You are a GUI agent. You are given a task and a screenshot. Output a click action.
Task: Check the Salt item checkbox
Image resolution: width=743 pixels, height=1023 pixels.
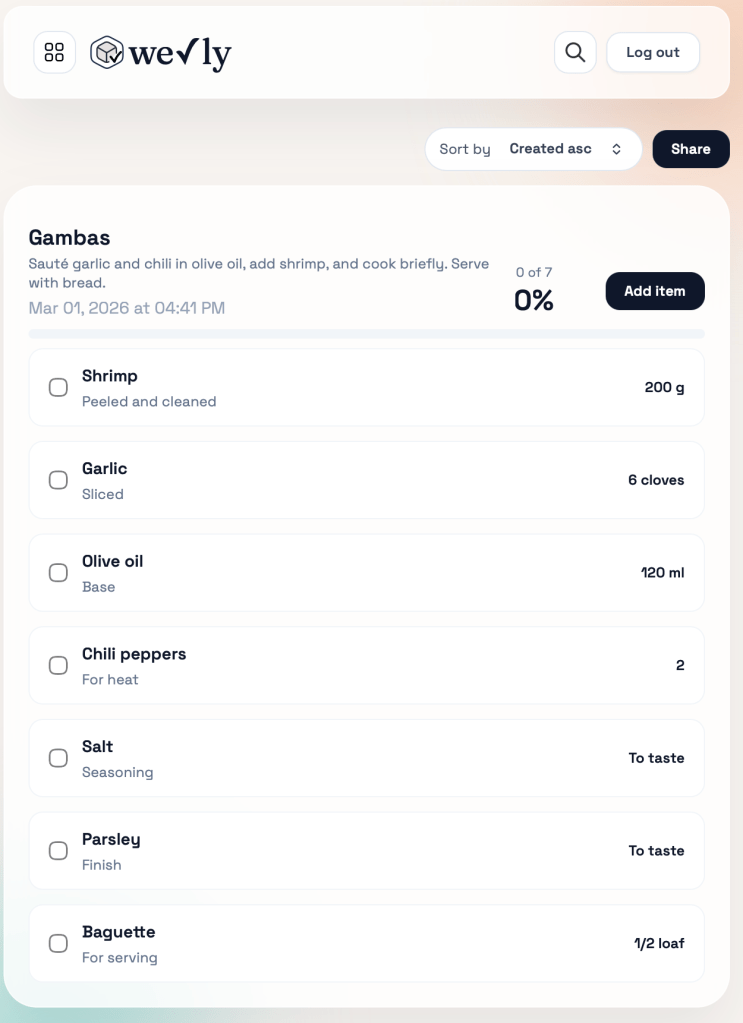pyautogui.click(x=59, y=758)
